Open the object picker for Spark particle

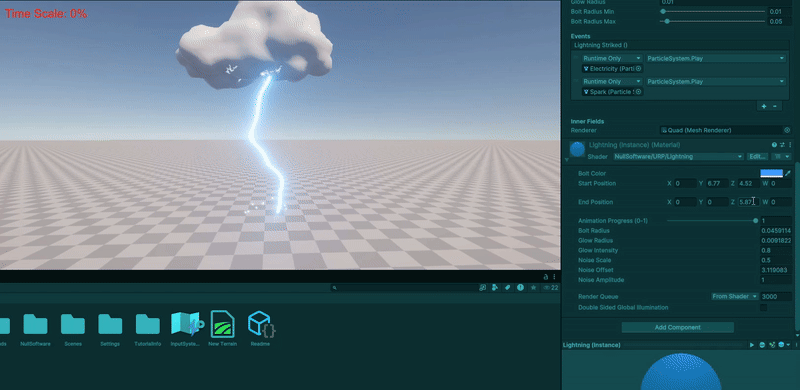638,92
